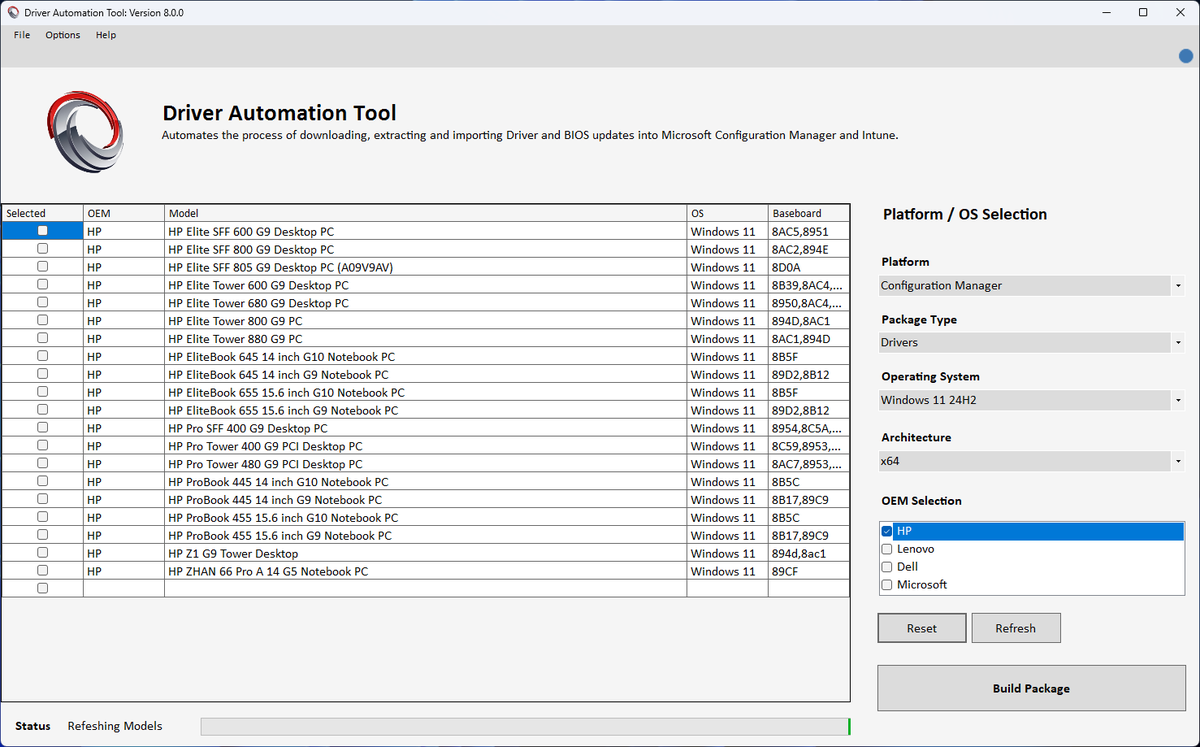Click baseboard cell 89CF
The height and width of the screenshot is (747, 1200).
click(x=809, y=571)
